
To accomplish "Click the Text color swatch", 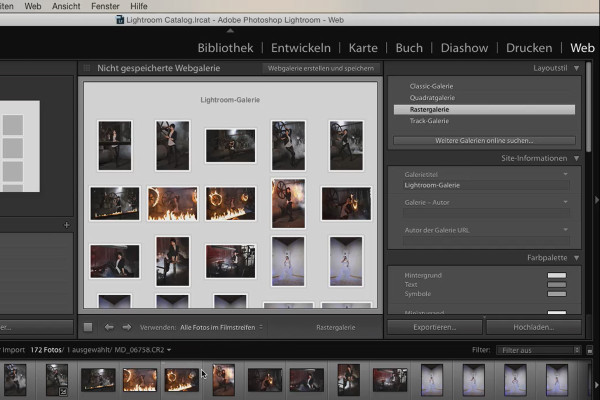I will (x=557, y=284).
